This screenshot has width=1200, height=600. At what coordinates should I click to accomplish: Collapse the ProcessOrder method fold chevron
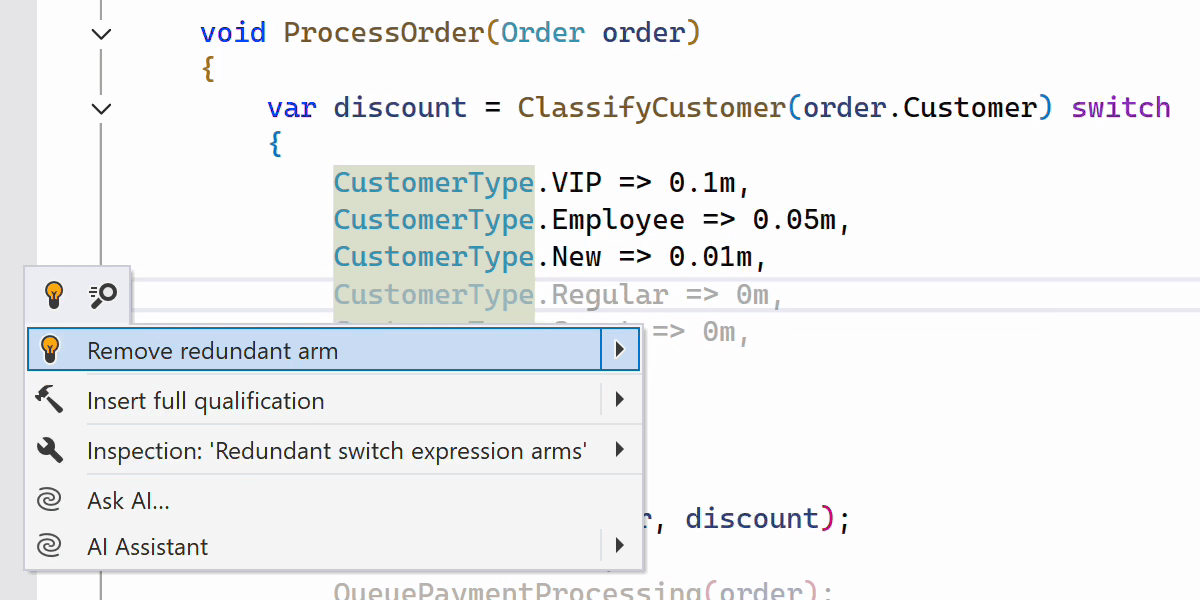point(101,33)
